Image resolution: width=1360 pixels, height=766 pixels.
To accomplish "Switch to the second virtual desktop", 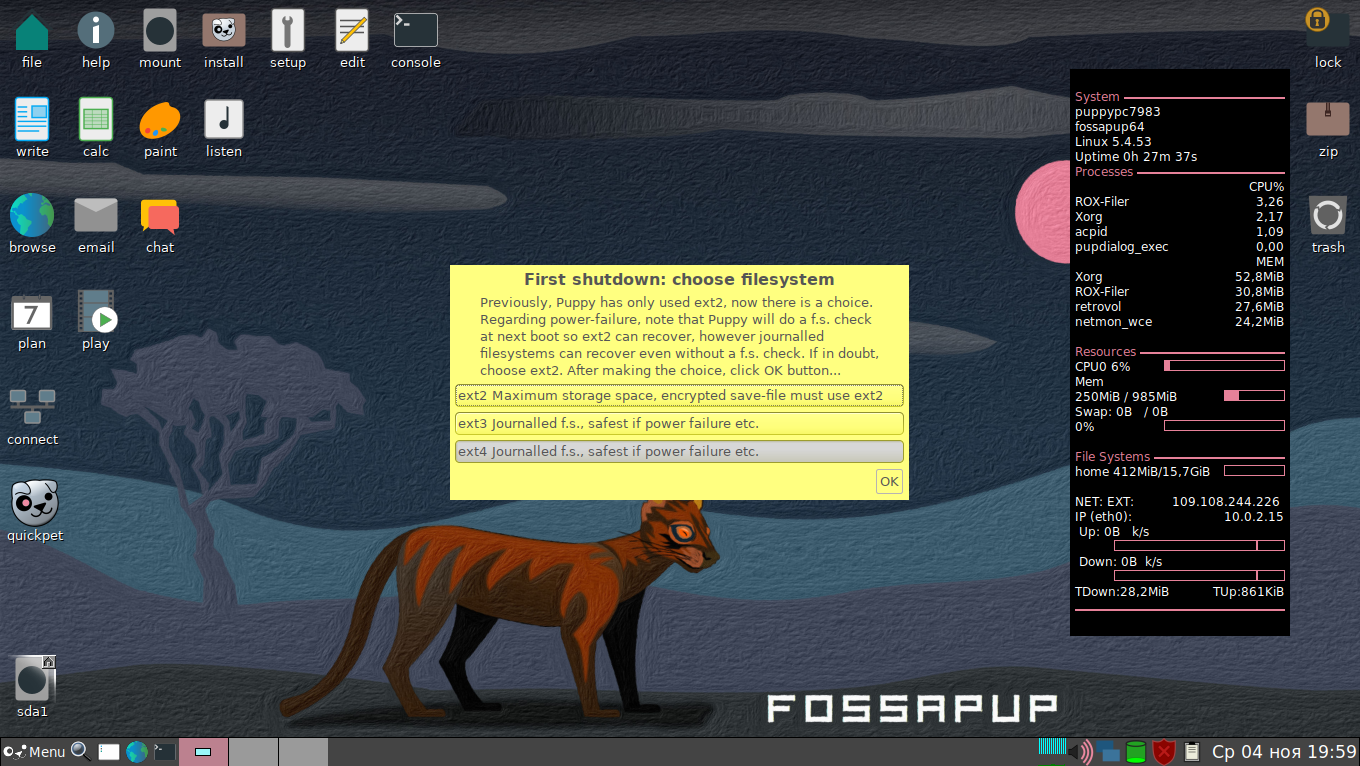I will point(253,751).
